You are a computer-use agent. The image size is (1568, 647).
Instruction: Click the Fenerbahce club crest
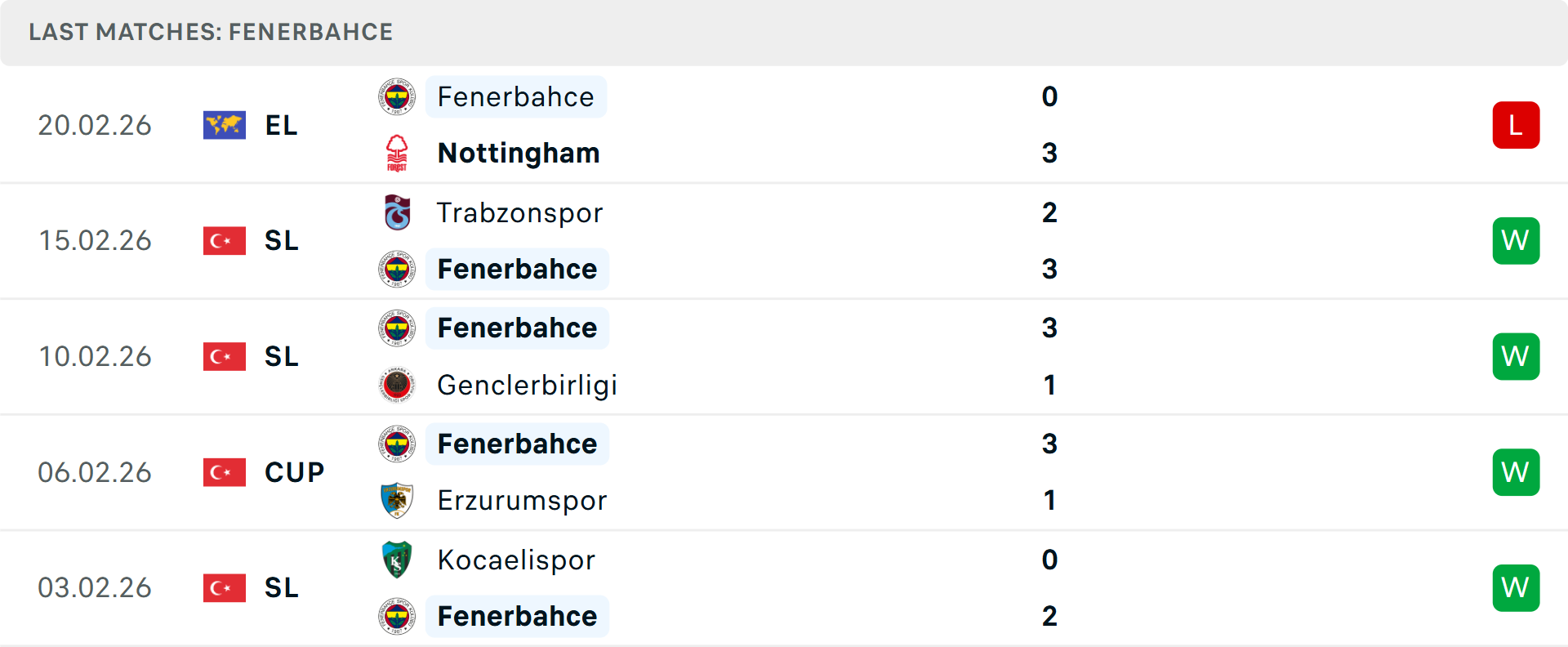click(397, 96)
